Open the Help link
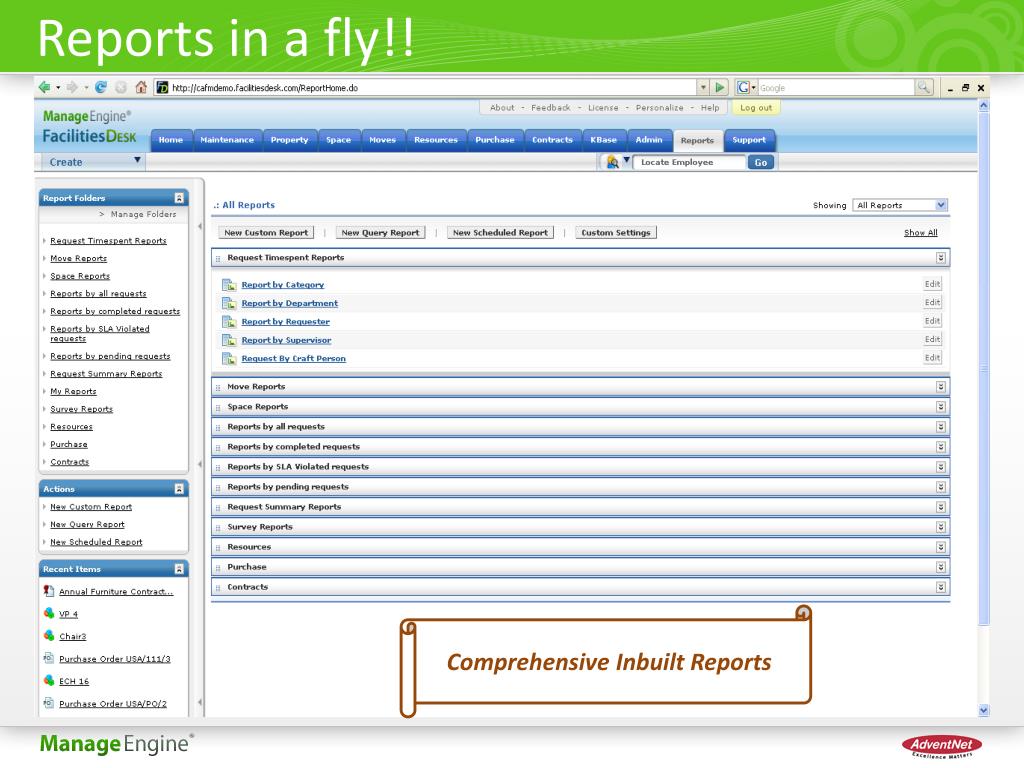This screenshot has height=768, width=1024. (710, 108)
